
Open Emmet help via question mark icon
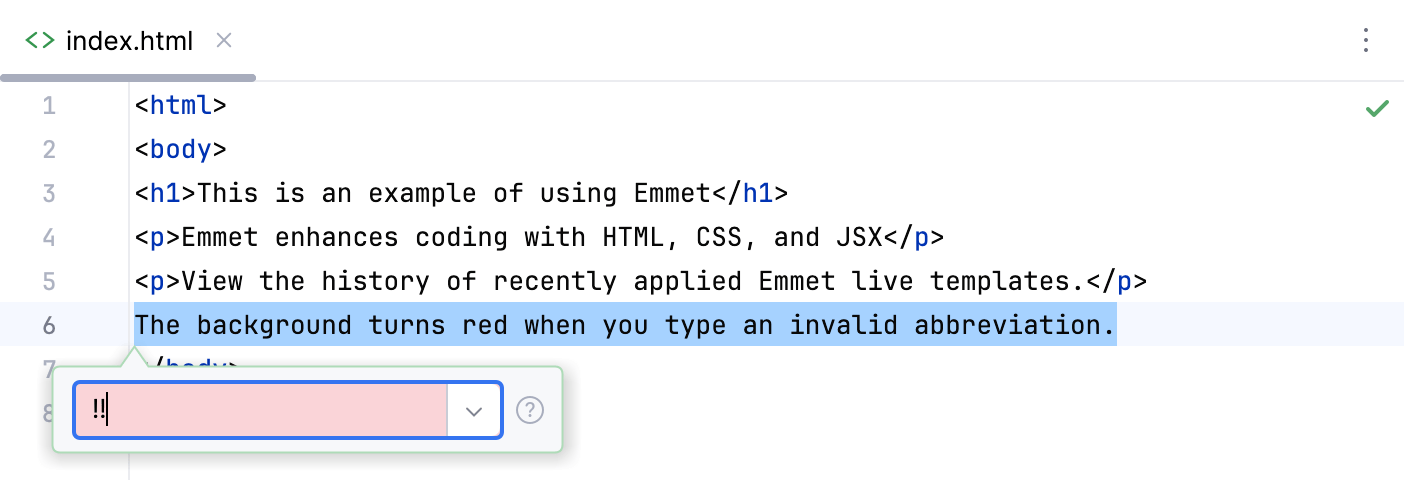pyautogui.click(x=530, y=410)
